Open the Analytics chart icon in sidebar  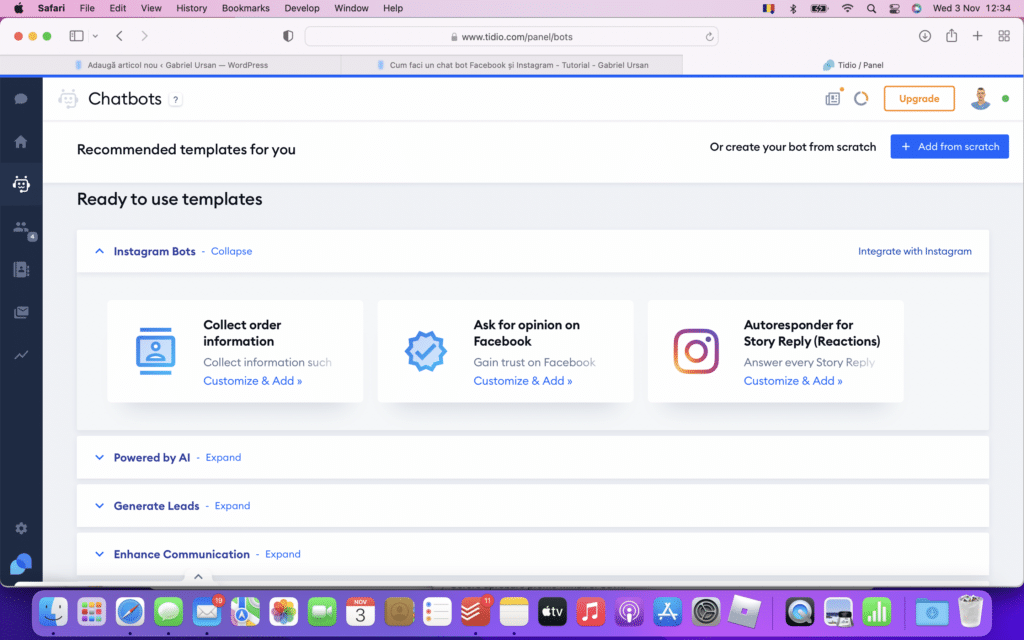(x=21, y=355)
